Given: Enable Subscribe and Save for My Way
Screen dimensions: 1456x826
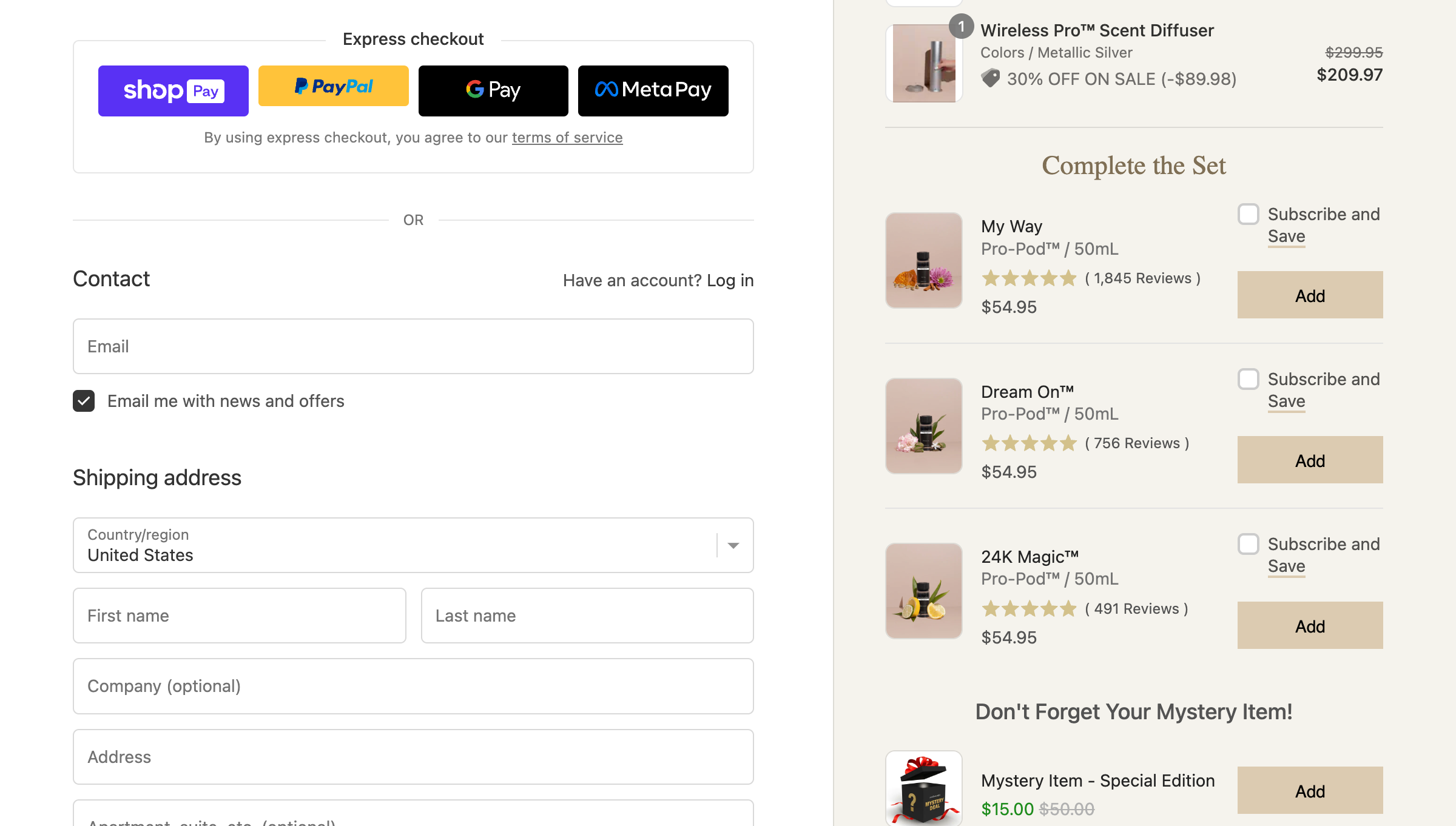Looking at the screenshot, I should (x=1249, y=214).
